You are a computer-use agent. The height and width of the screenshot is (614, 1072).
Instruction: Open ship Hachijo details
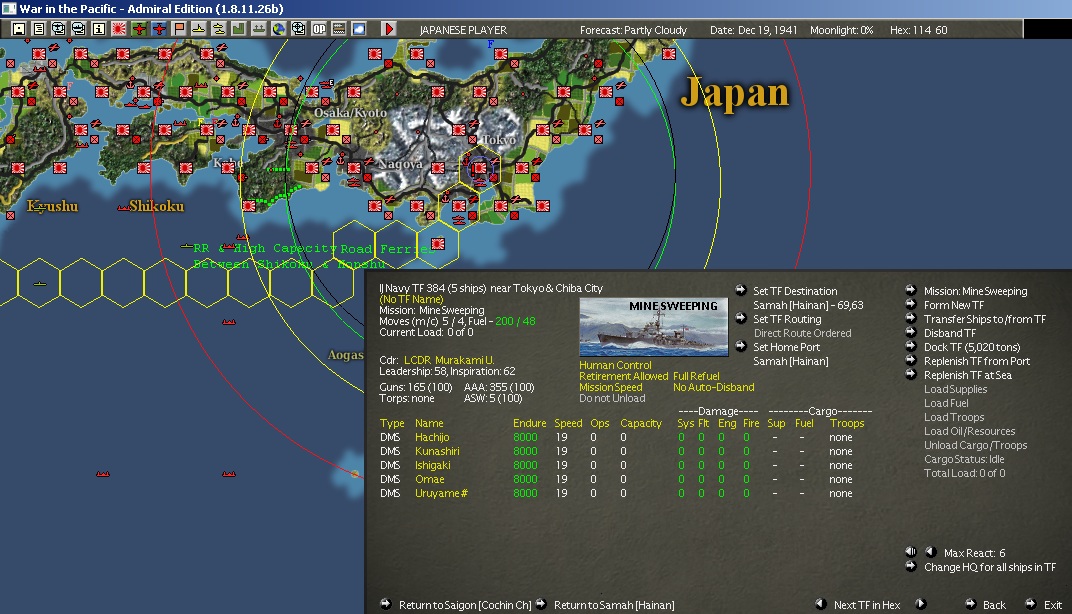coord(432,437)
